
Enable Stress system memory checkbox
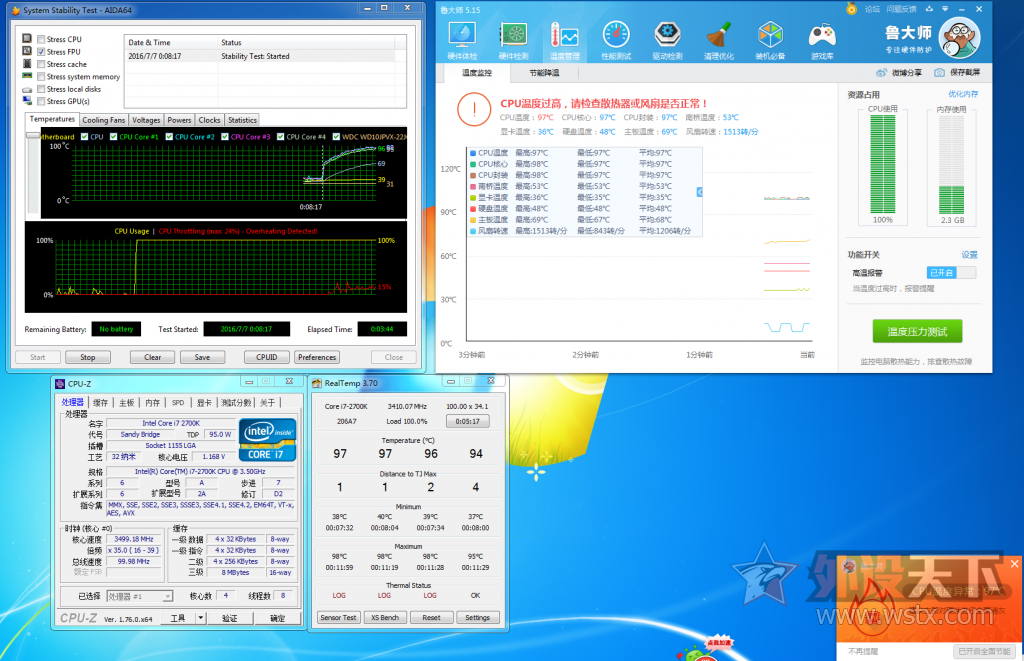click(x=41, y=76)
